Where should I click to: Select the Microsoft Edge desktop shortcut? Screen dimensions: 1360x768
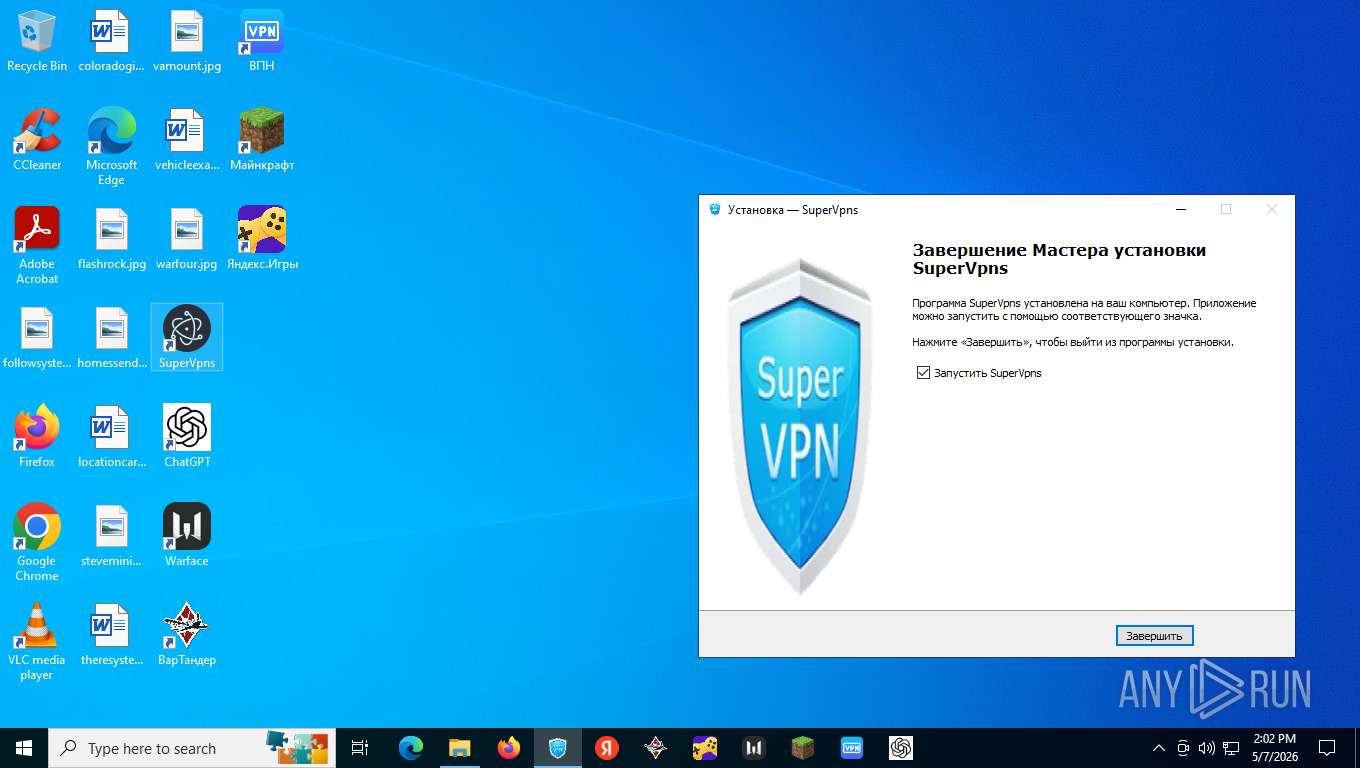tap(112, 147)
